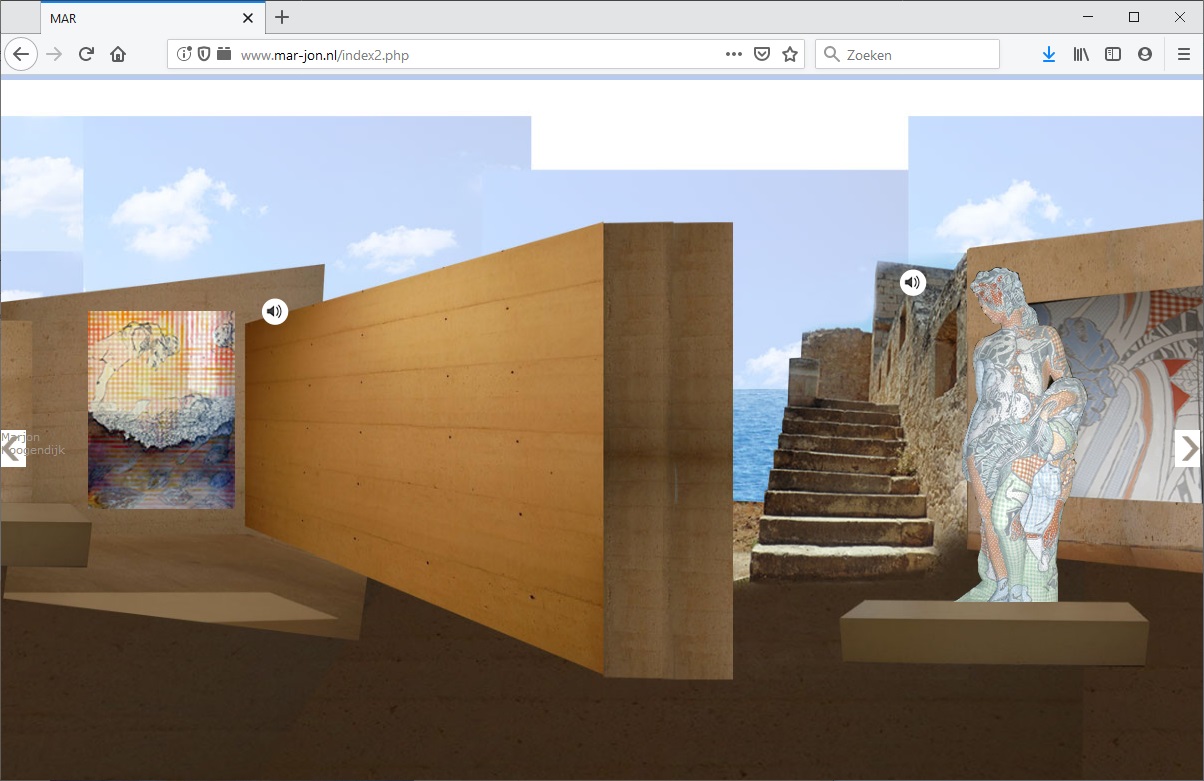The height and width of the screenshot is (781, 1204).
Task: Play audio icon near the statue
Action: click(x=912, y=283)
